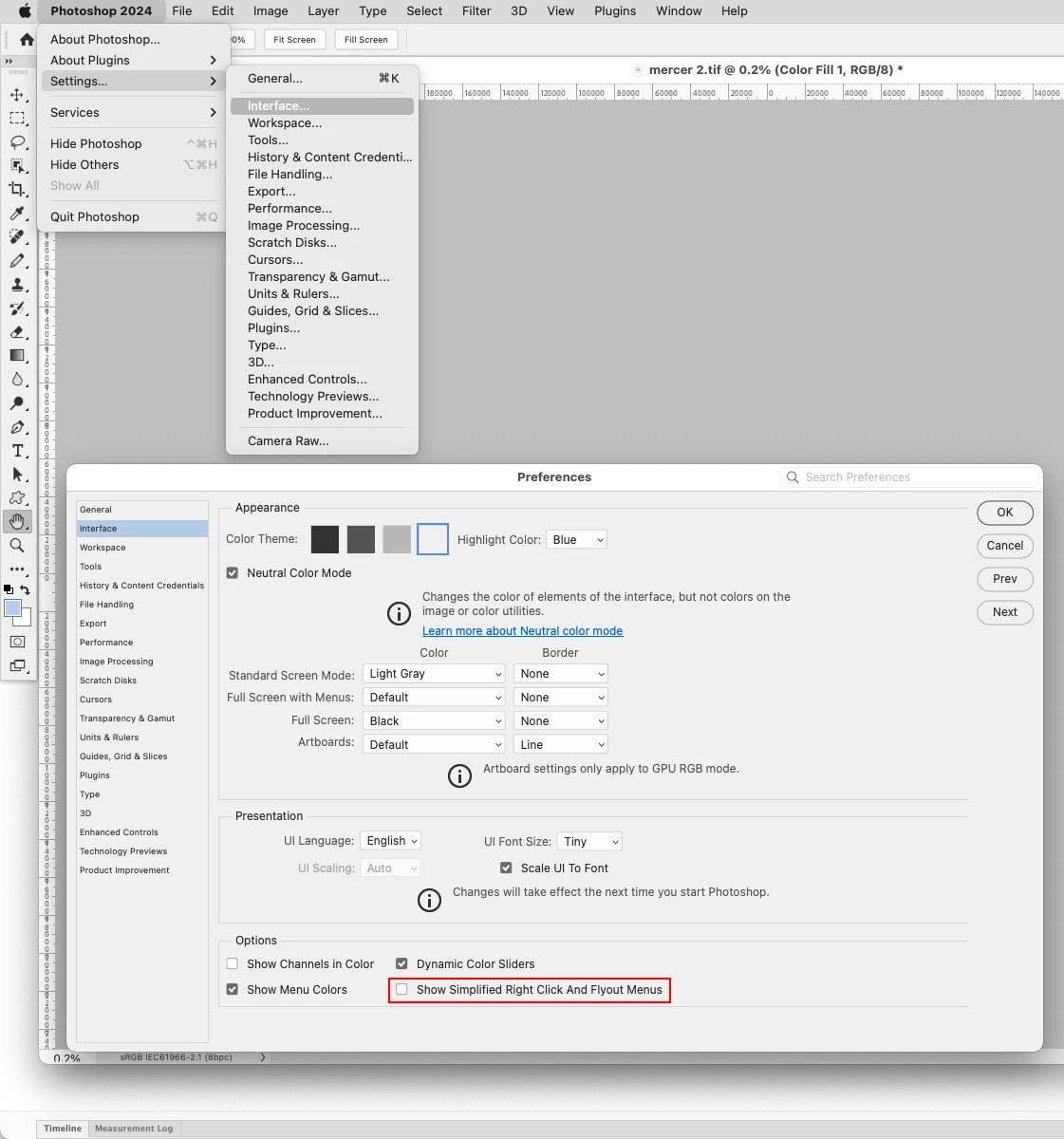Select Units & Rulers in Preferences sidebar

point(142,738)
